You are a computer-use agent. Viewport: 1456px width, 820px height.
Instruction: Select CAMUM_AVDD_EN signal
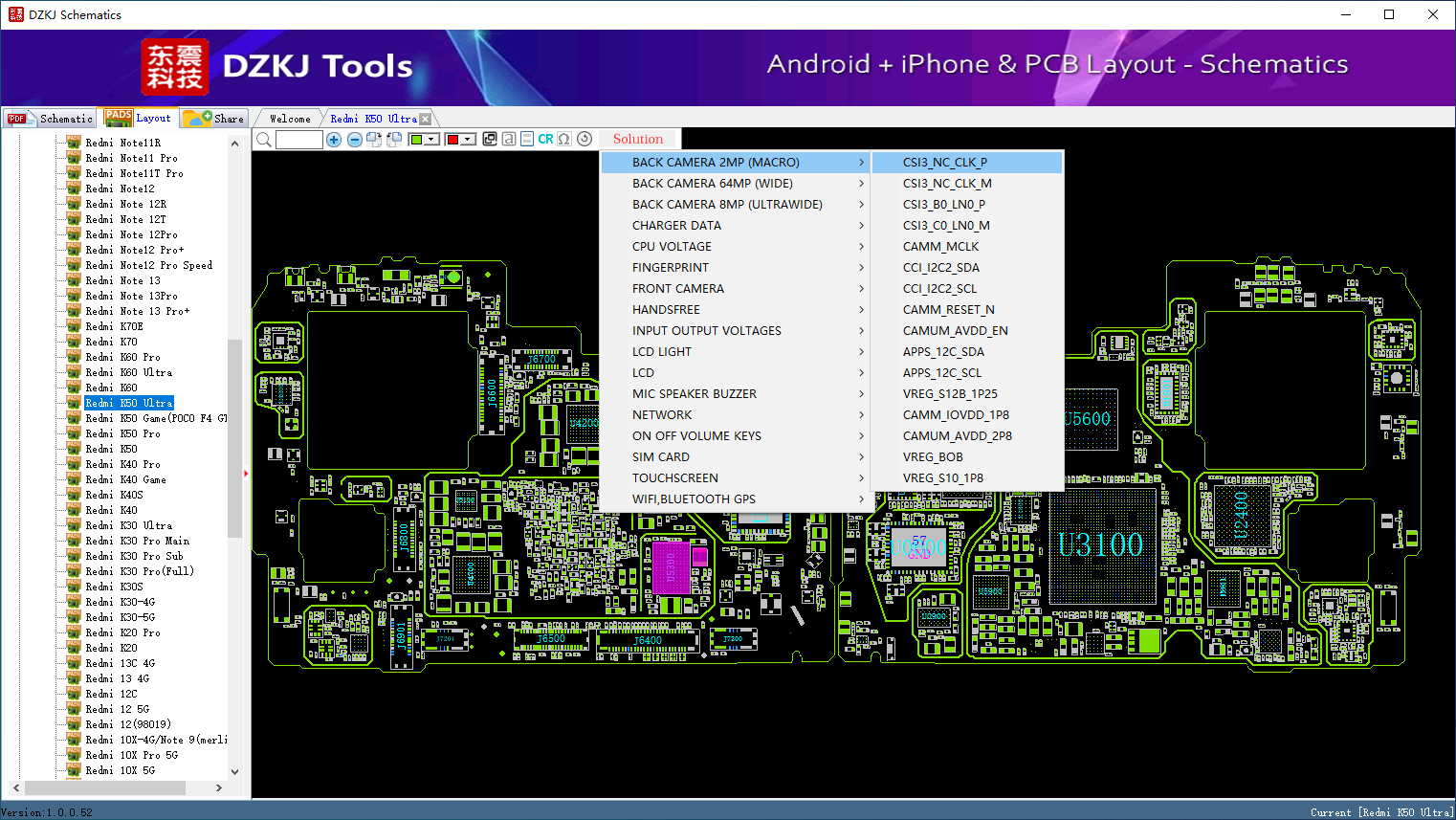click(x=967, y=331)
